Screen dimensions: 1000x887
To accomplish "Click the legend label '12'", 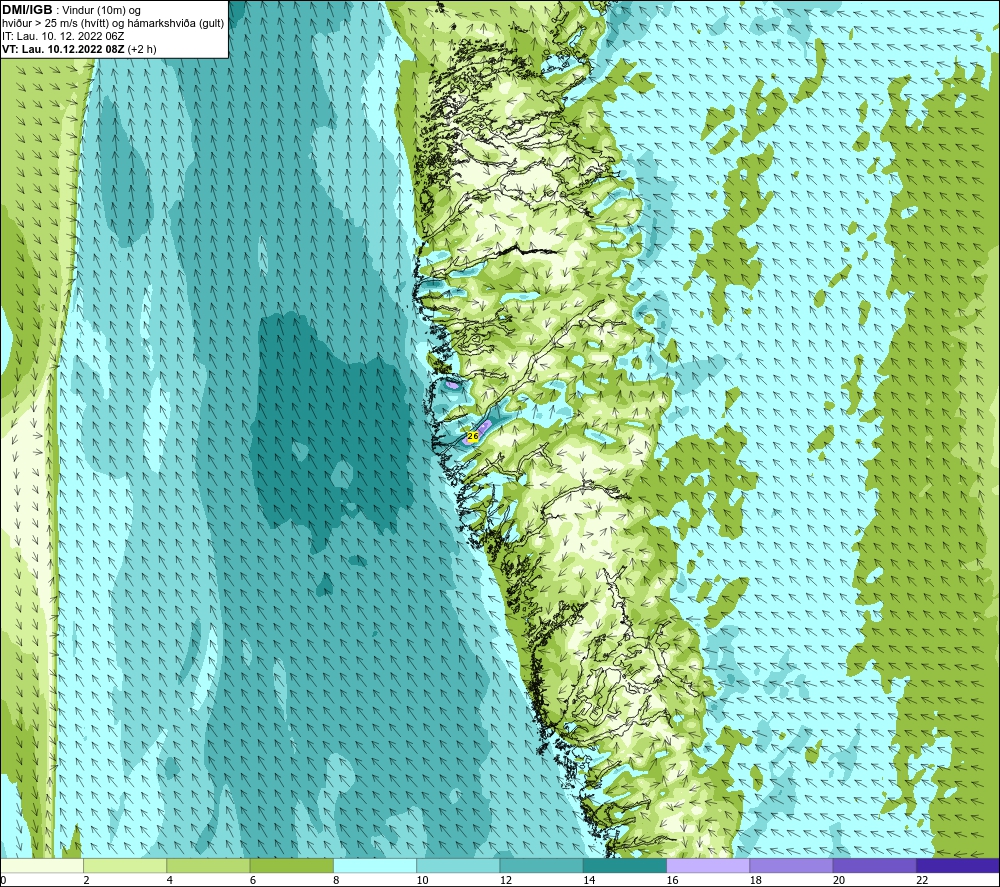I will [506, 880].
